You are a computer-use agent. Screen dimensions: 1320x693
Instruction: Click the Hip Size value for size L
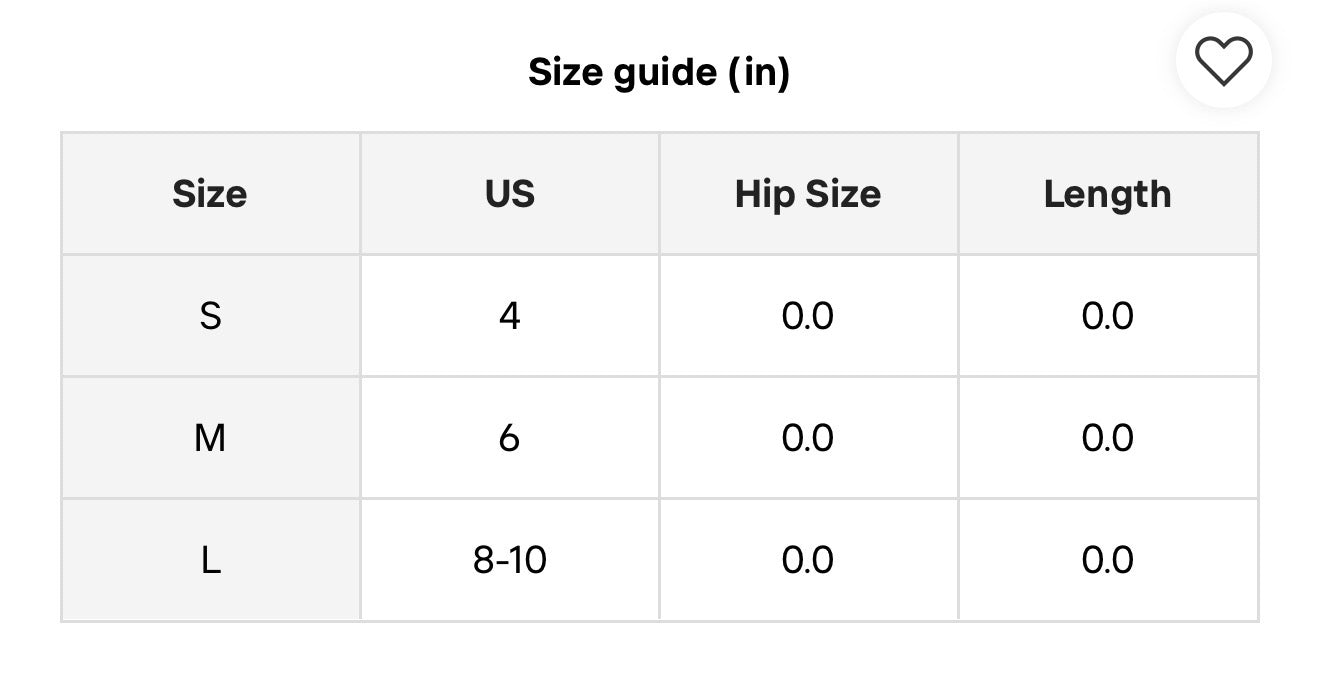[808, 560]
